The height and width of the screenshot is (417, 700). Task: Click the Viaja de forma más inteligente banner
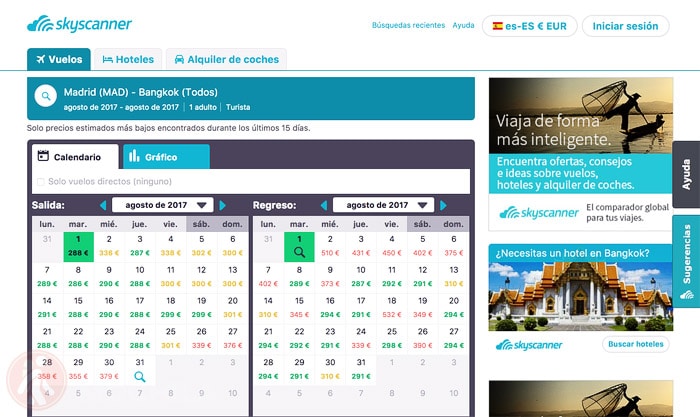click(581, 154)
